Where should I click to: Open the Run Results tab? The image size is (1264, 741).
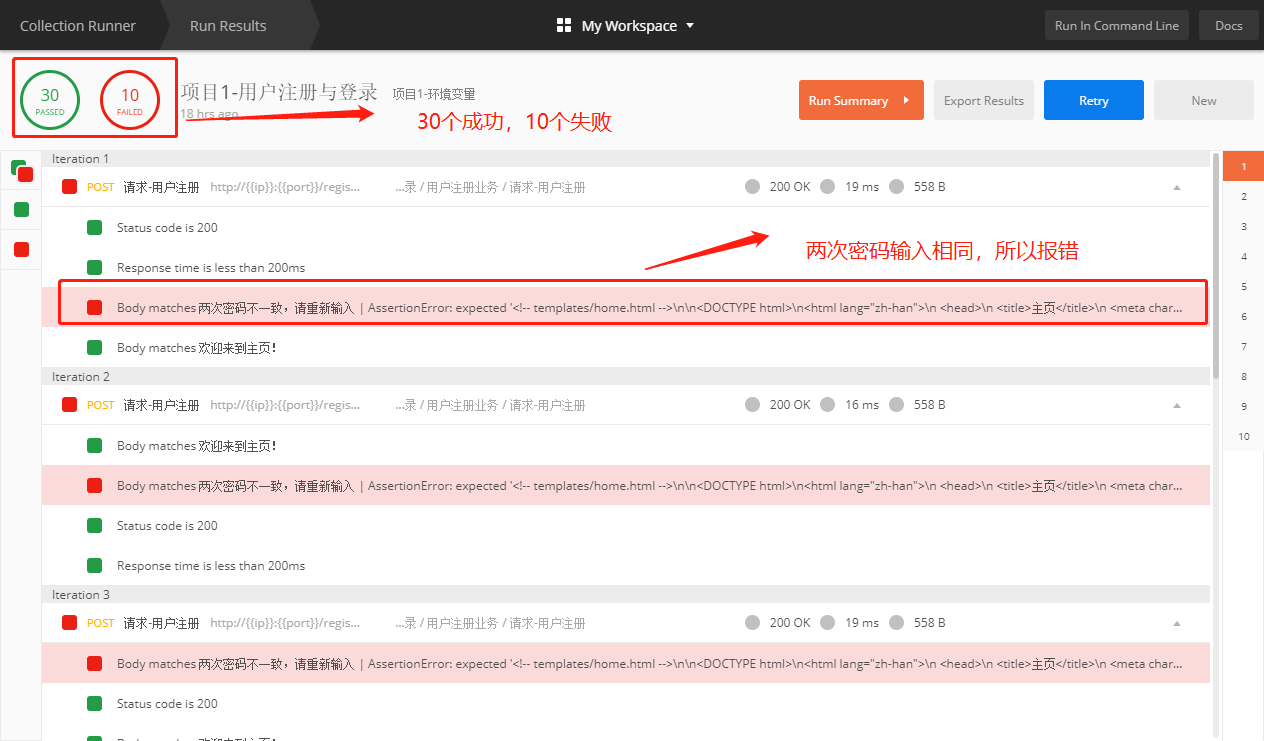click(x=228, y=25)
